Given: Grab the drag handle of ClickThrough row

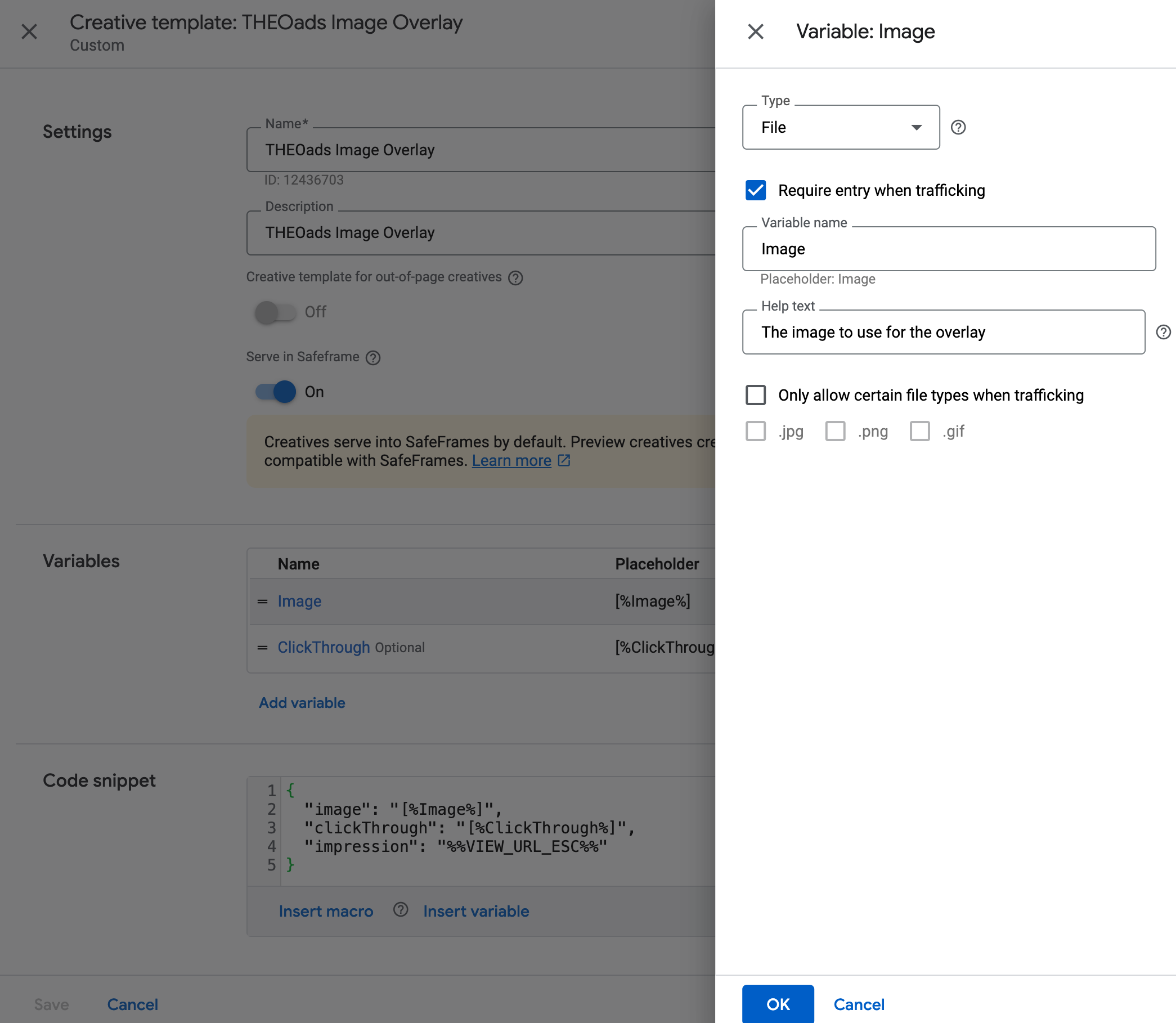Looking at the screenshot, I should (x=262, y=648).
